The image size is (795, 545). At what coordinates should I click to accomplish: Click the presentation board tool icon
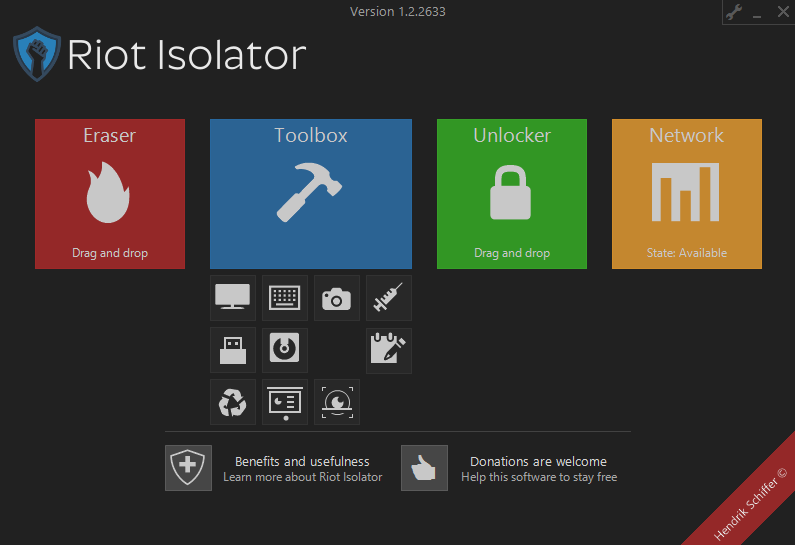(x=285, y=402)
